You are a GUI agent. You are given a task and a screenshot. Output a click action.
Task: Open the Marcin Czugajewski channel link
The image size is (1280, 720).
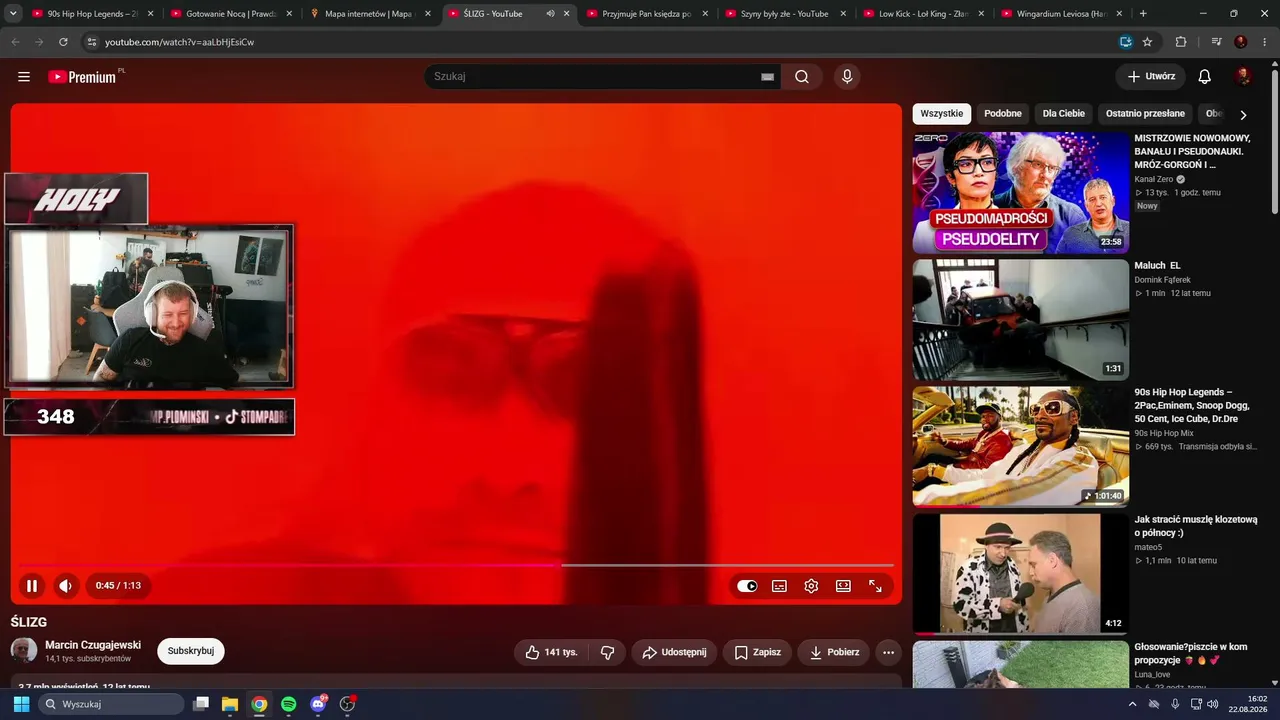coord(93,645)
